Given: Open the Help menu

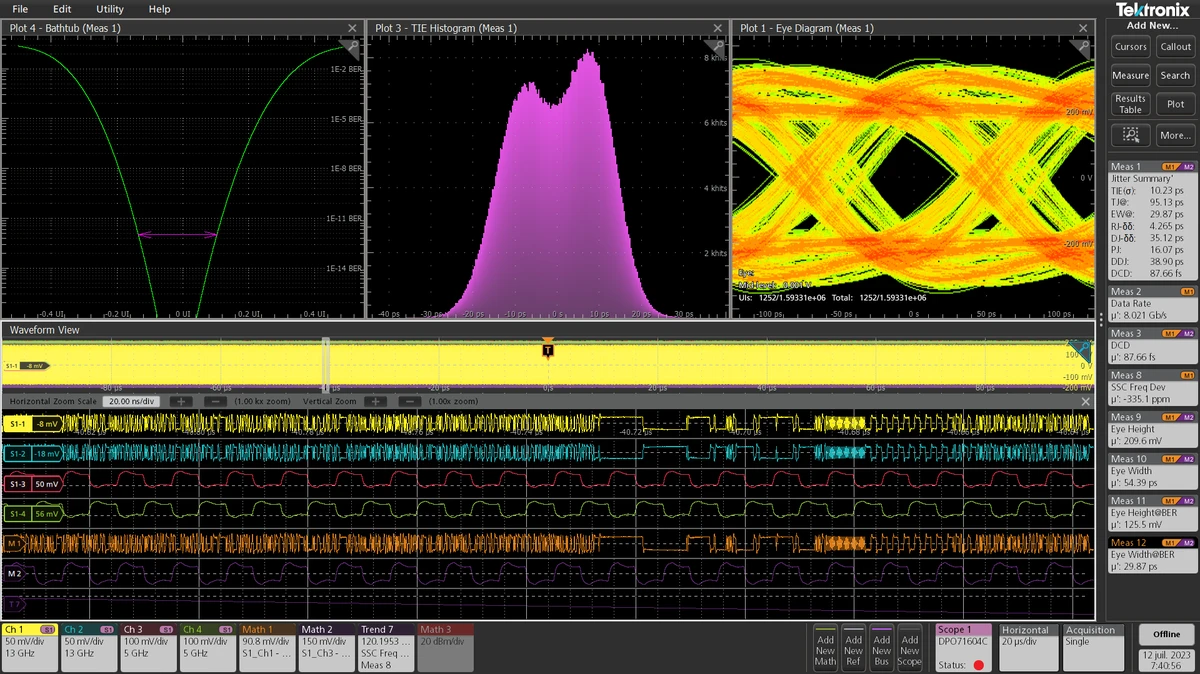Looking at the screenshot, I should click(159, 9).
